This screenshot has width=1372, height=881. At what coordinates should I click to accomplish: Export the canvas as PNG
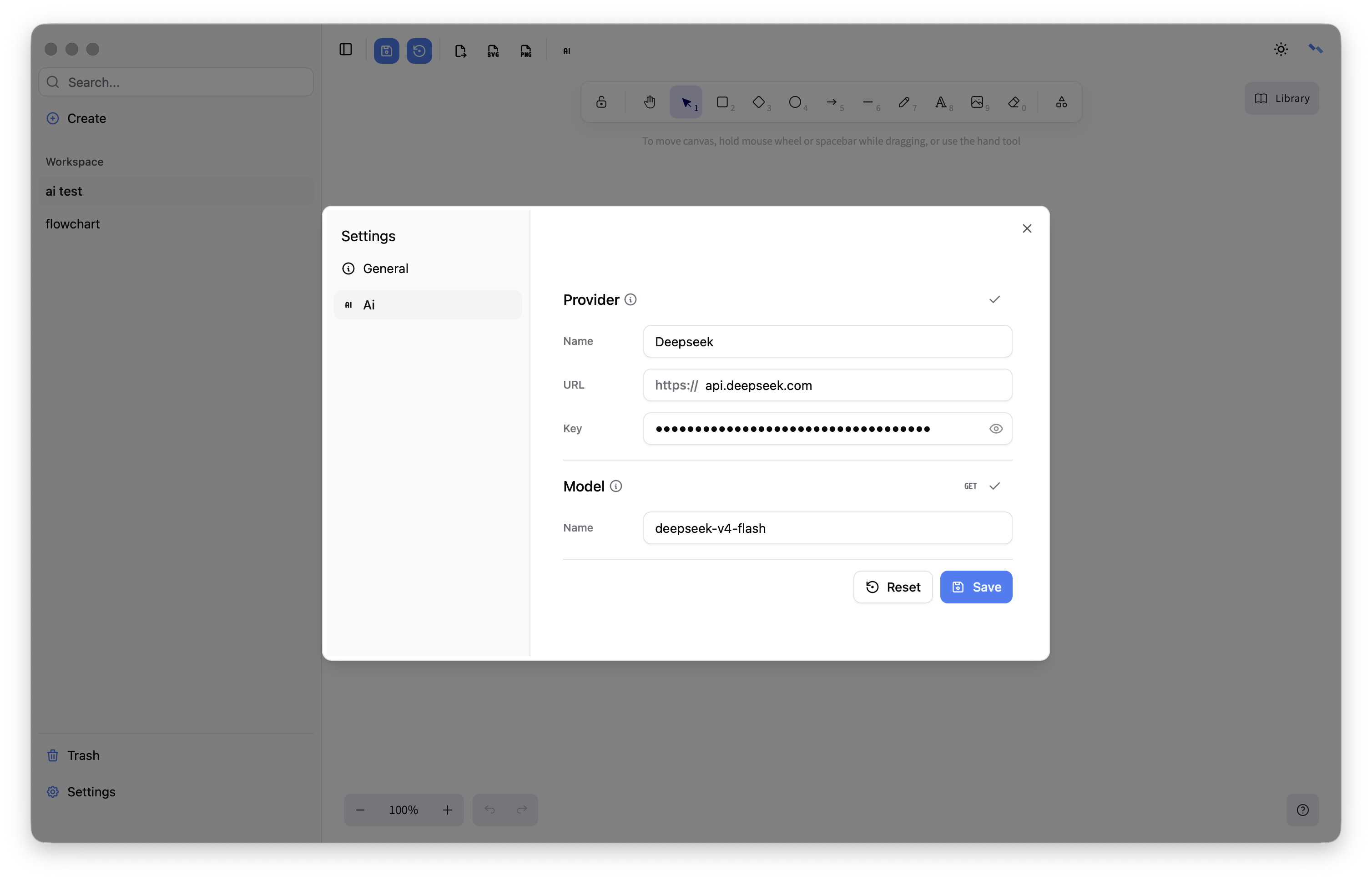[x=525, y=51]
